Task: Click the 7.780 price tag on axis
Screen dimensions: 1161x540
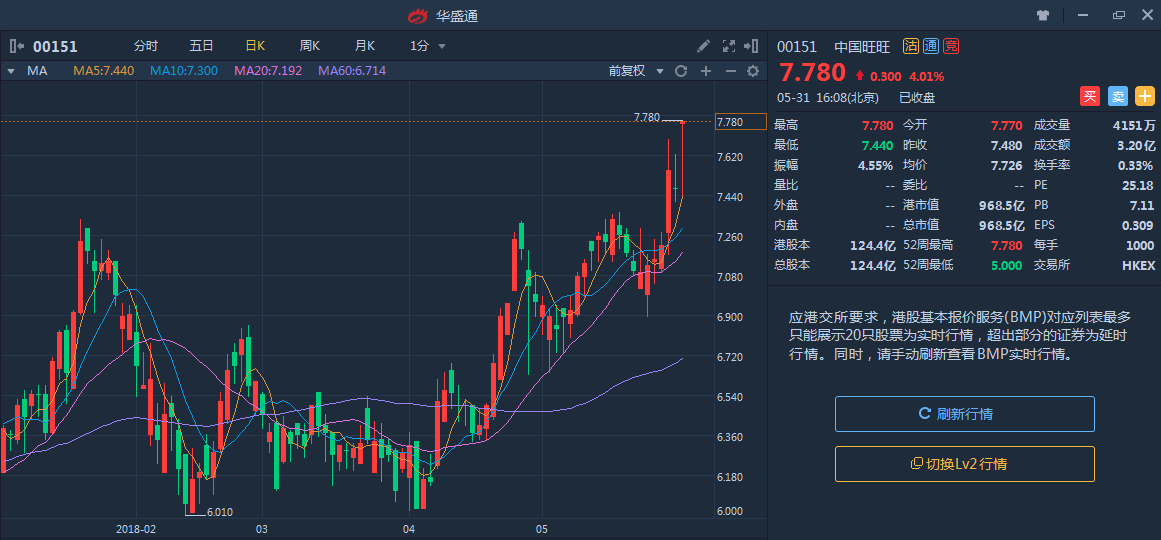Action: [740, 121]
